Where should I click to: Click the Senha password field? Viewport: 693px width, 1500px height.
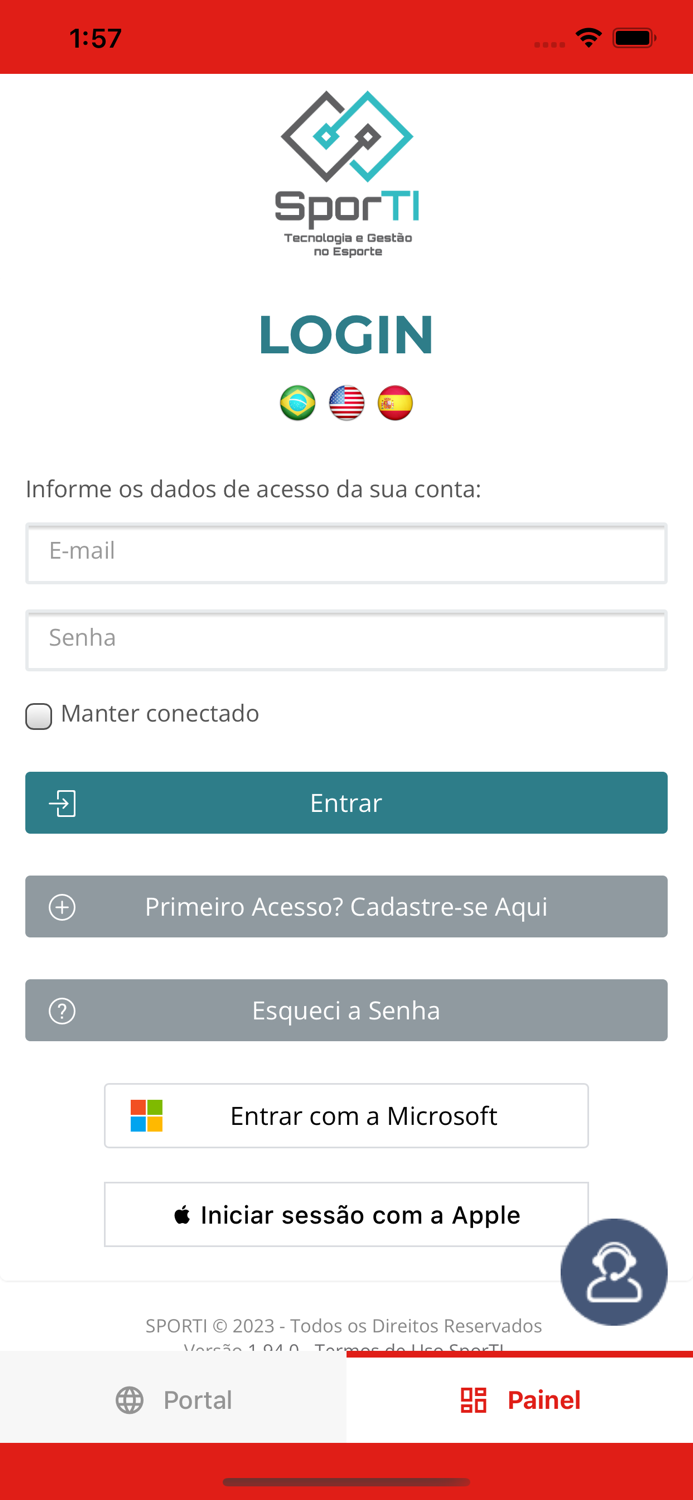pos(346,641)
